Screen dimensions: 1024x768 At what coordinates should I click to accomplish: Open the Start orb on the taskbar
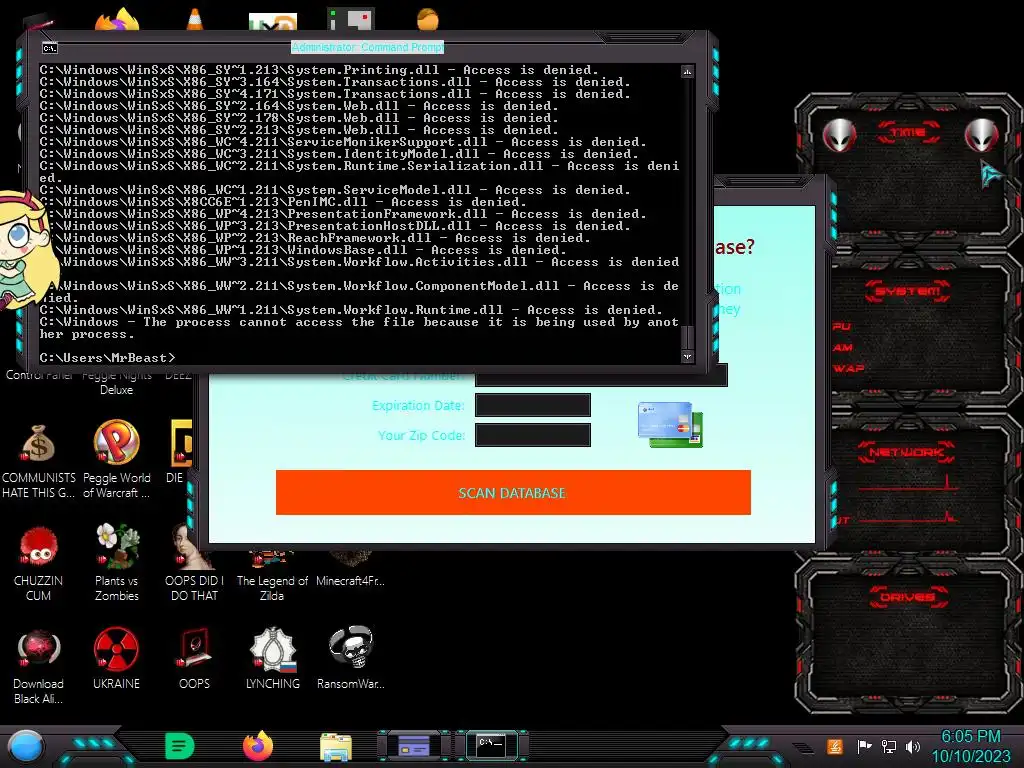[25, 746]
